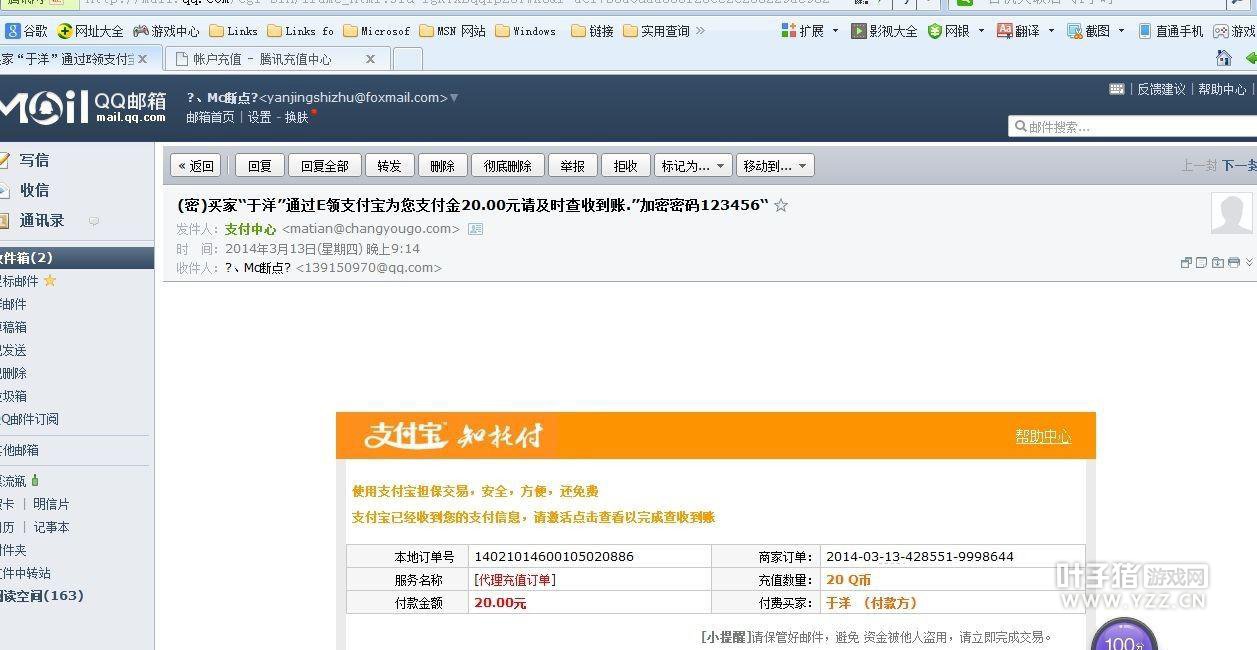The height and width of the screenshot is (650, 1257).
Task: Open the 链接 bookmark folder
Action: (x=592, y=31)
